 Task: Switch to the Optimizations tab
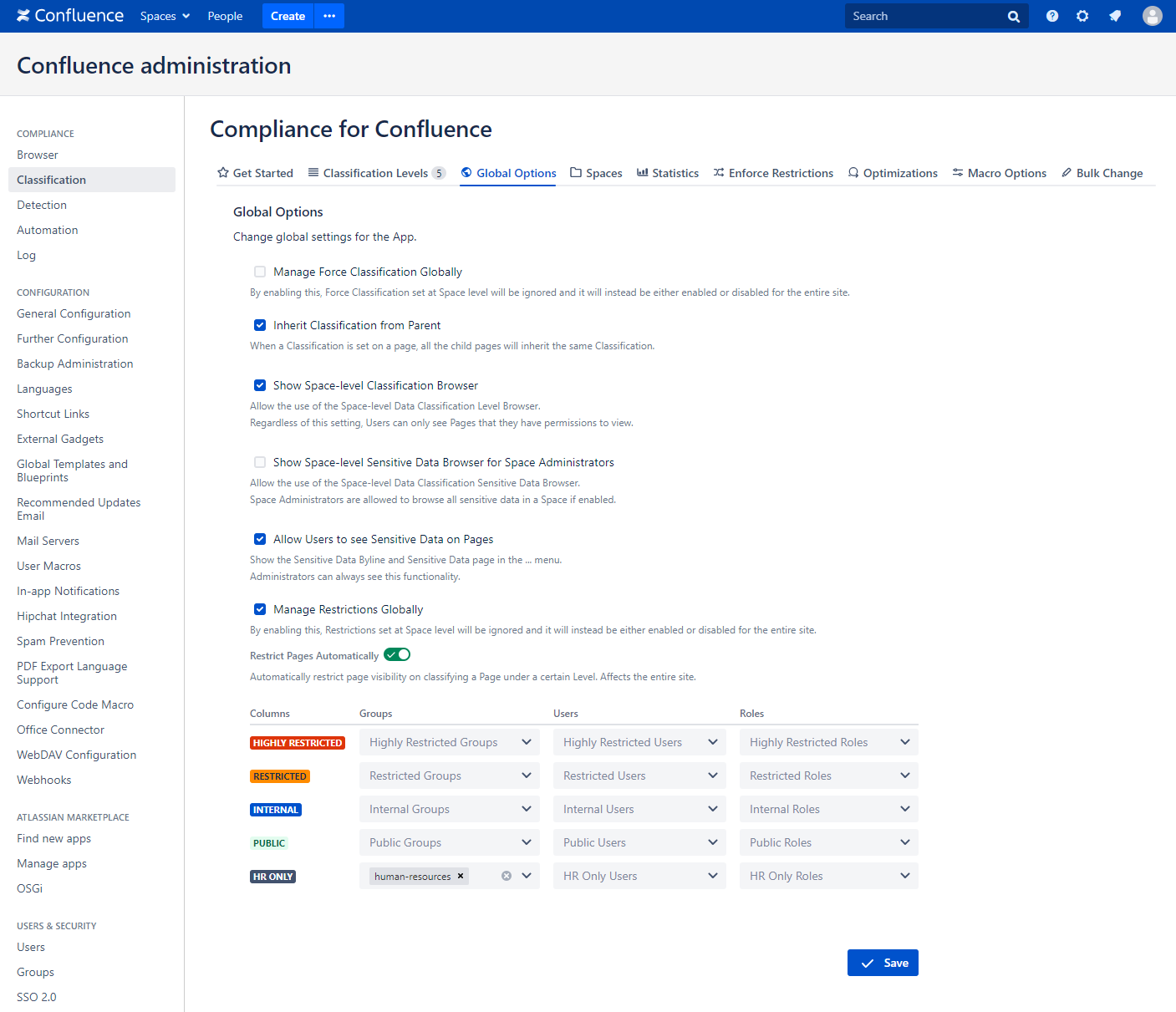coord(893,173)
